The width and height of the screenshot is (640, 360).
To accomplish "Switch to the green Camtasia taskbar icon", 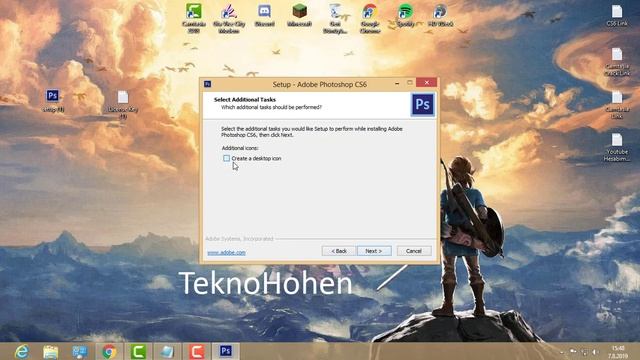I will [x=138, y=351].
